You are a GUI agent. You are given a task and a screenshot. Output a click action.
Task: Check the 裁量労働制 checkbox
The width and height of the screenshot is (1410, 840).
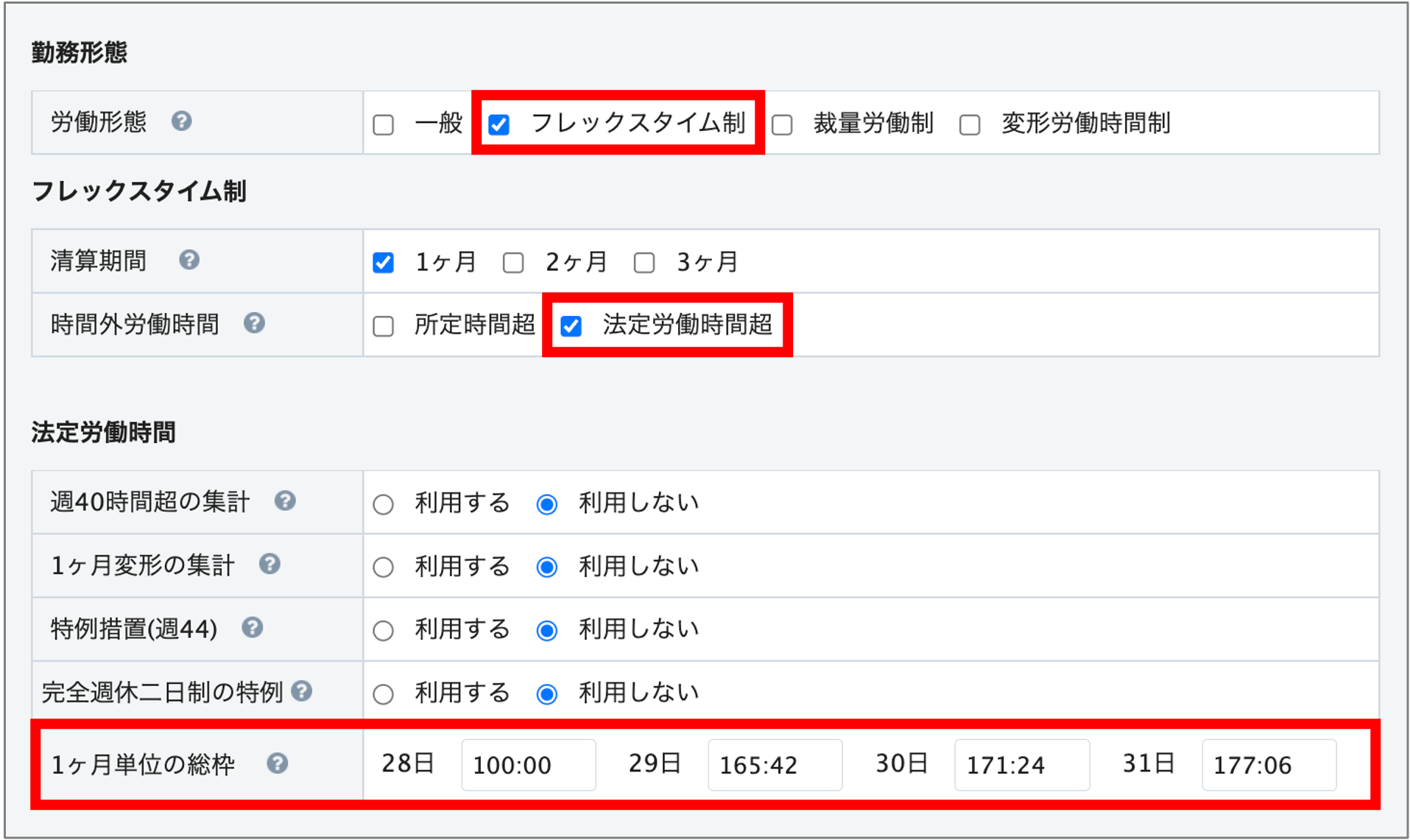782,124
